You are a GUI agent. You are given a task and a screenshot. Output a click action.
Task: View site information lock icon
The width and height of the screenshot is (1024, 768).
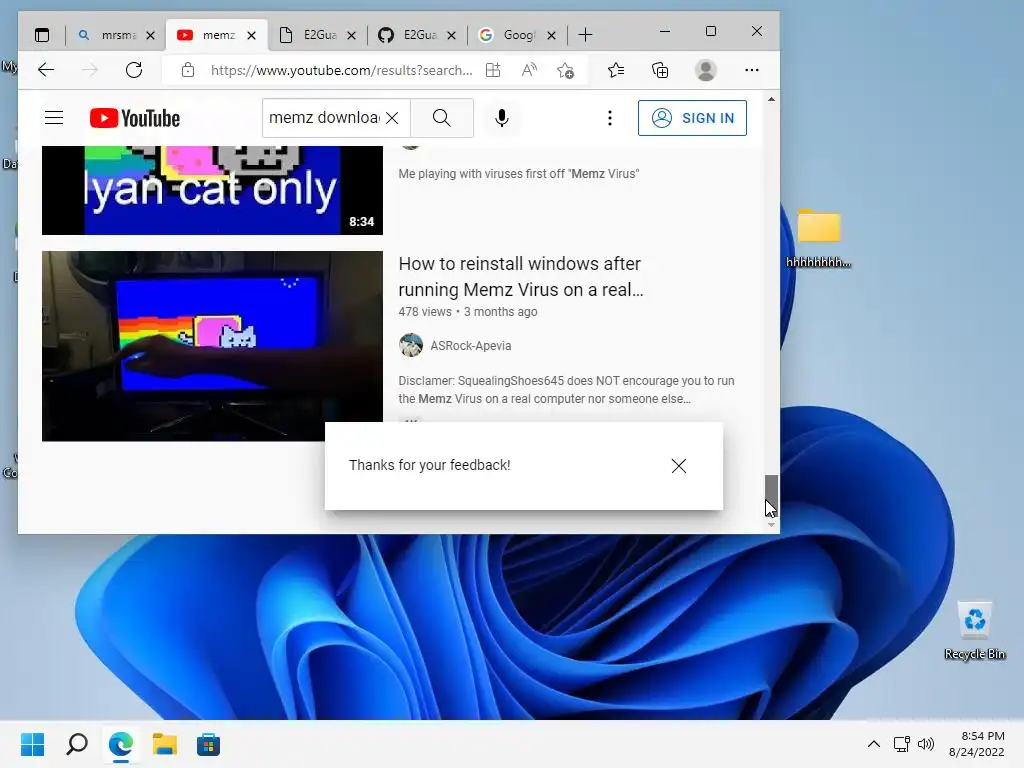coord(188,70)
